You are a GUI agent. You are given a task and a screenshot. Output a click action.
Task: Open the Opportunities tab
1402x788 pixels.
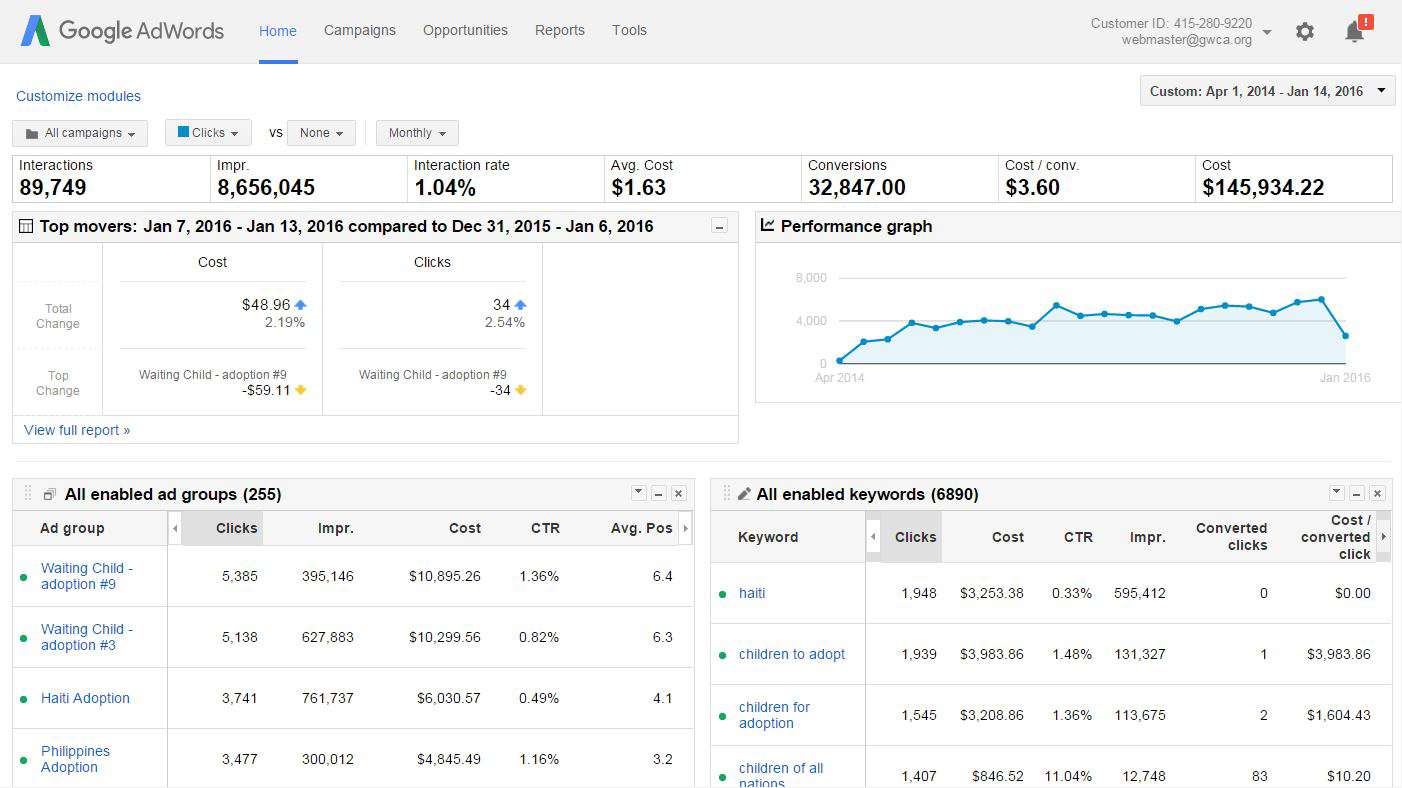(465, 30)
